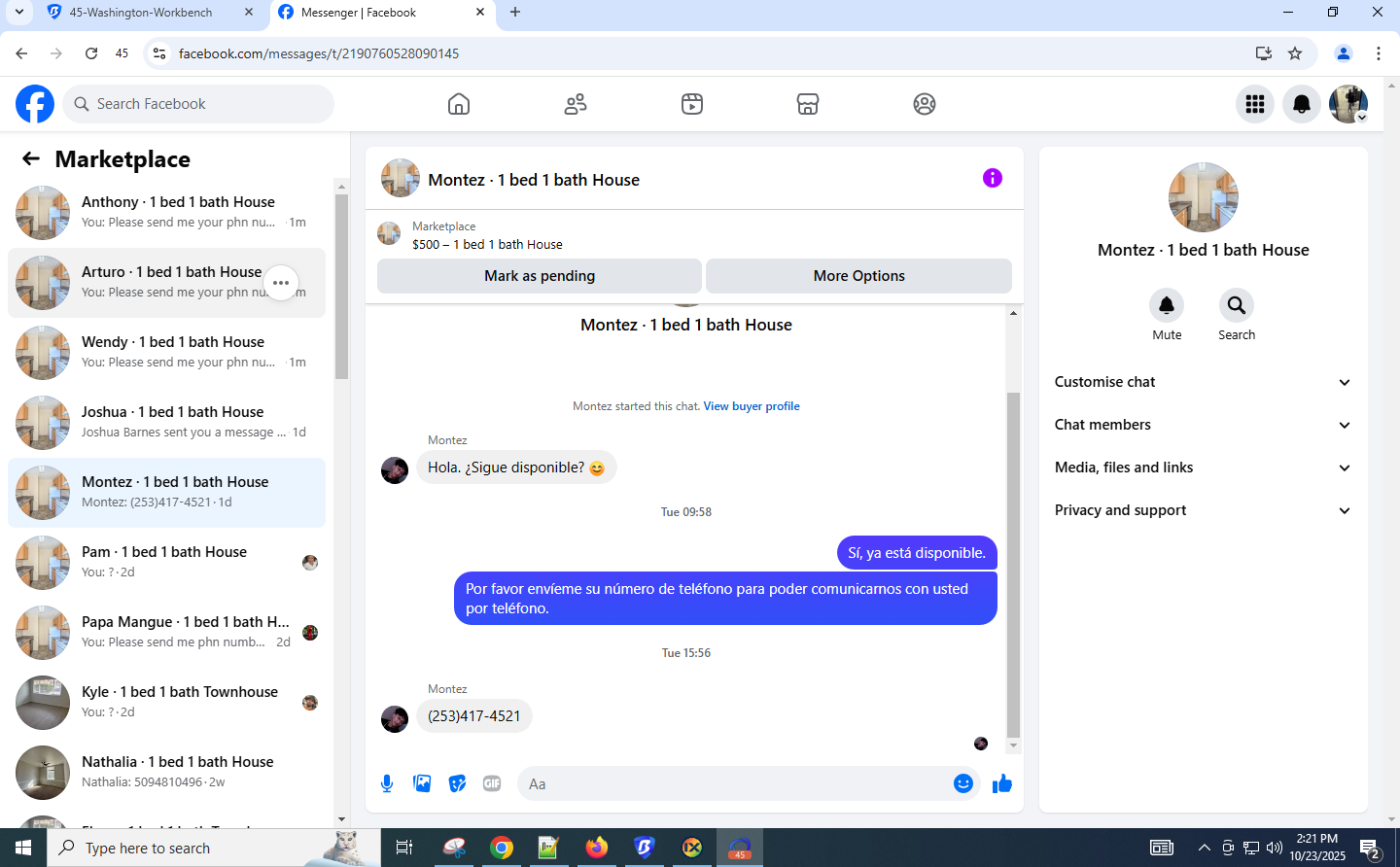The image size is (1400, 867).
Task: Click the message thread scrollbar
Action: coord(1013,564)
